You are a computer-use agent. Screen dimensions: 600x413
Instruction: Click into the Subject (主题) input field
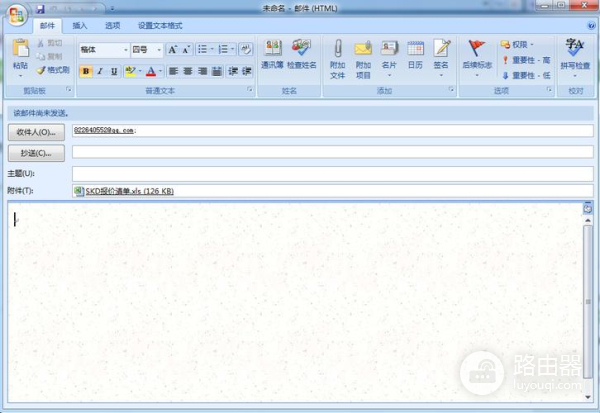pos(330,173)
